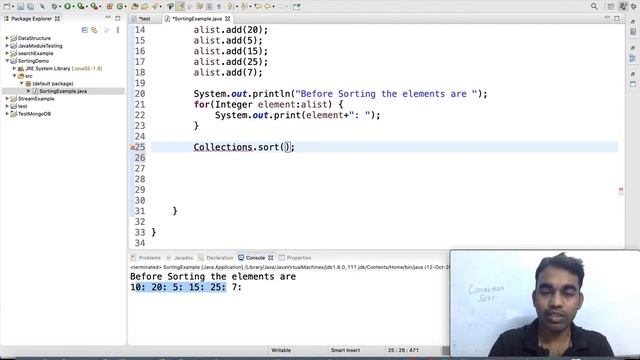
Task: Click the Previous Annotation toolbar icon
Action: point(244,6)
